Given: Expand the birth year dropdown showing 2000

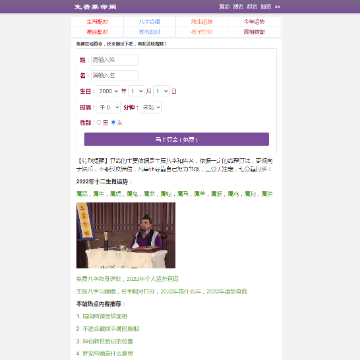Looking at the screenshot, I should pyautogui.click(x=108, y=91).
